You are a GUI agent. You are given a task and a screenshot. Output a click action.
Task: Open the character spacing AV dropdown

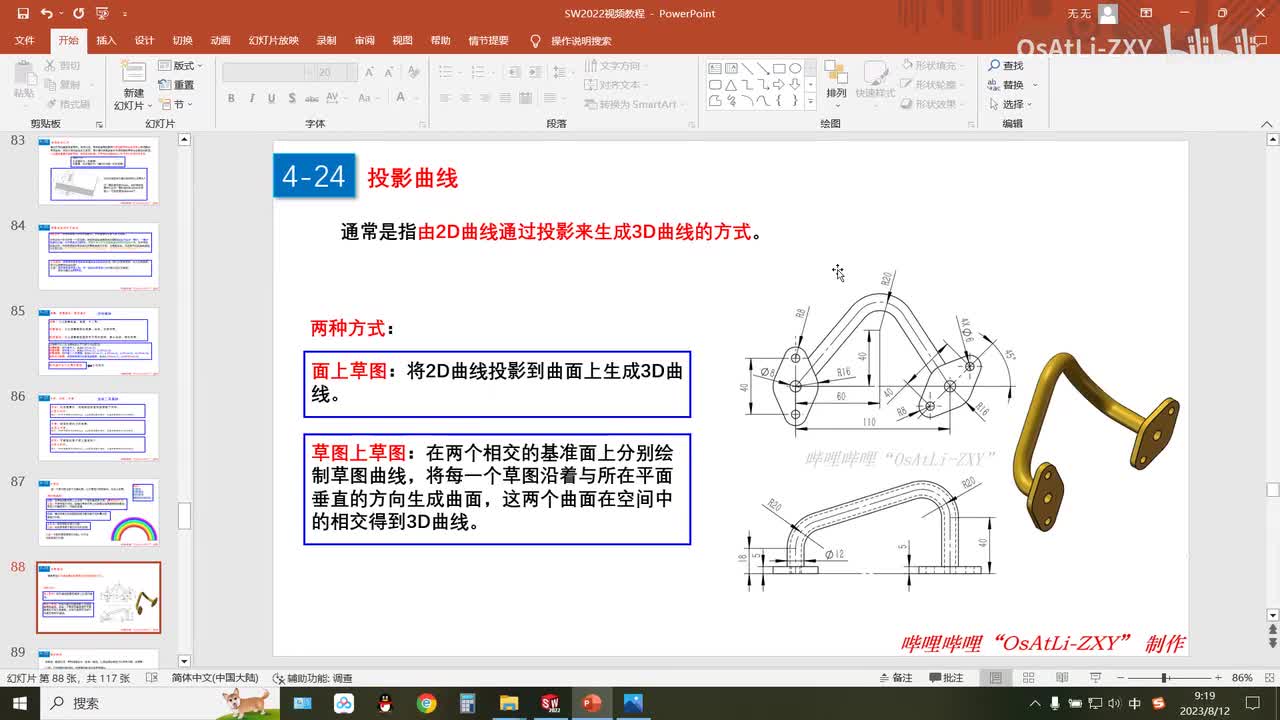click(339, 98)
